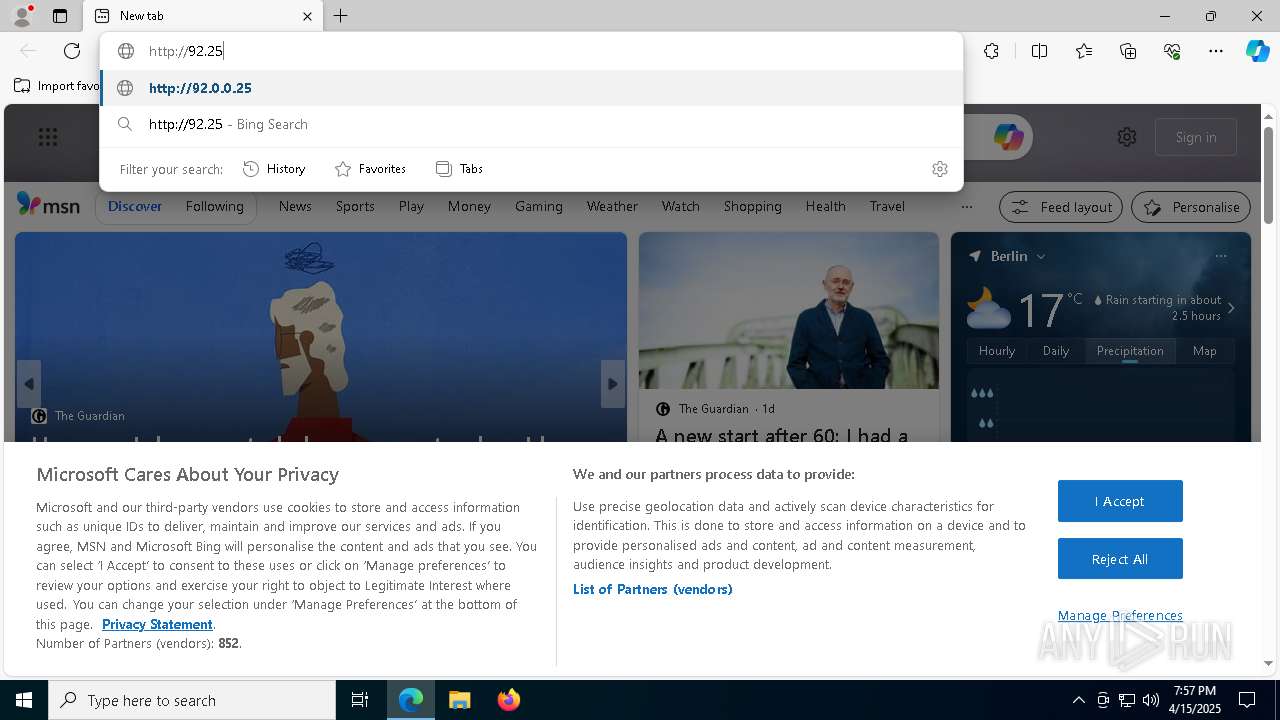Click the msn logo
Viewport: 1280px width, 720px height.
(48, 205)
